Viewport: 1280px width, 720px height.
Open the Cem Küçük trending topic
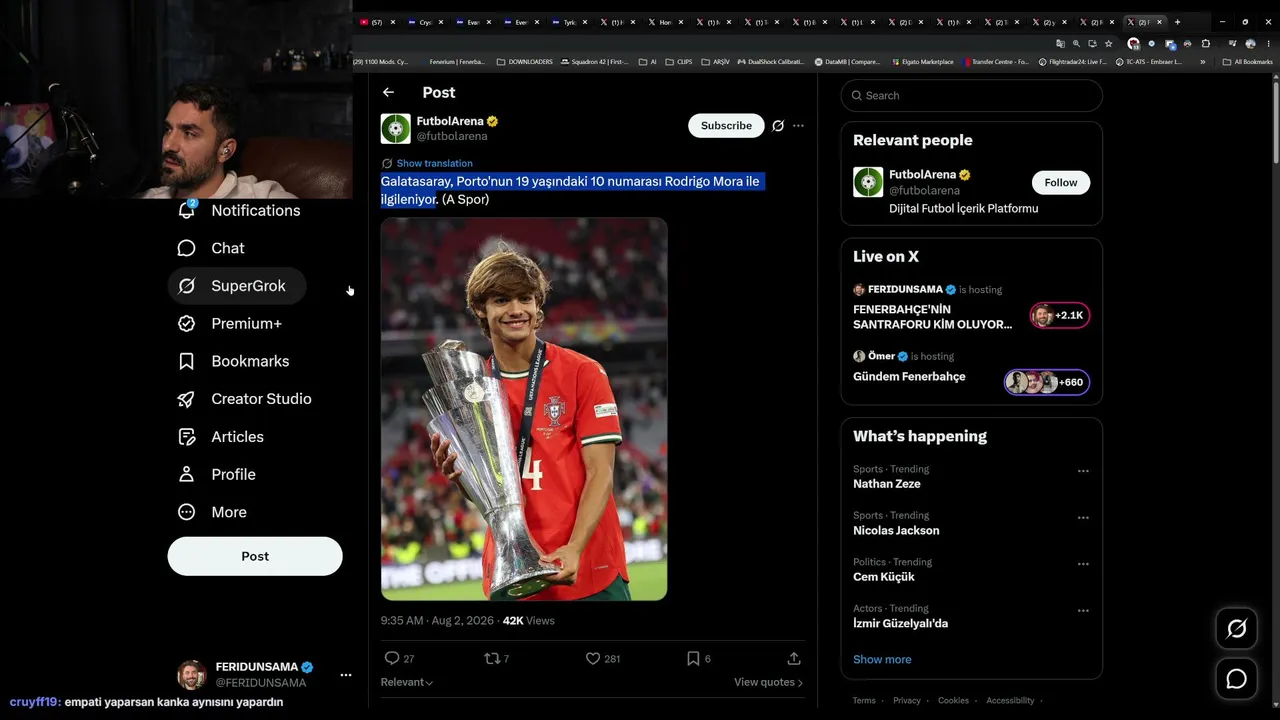point(884,577)
